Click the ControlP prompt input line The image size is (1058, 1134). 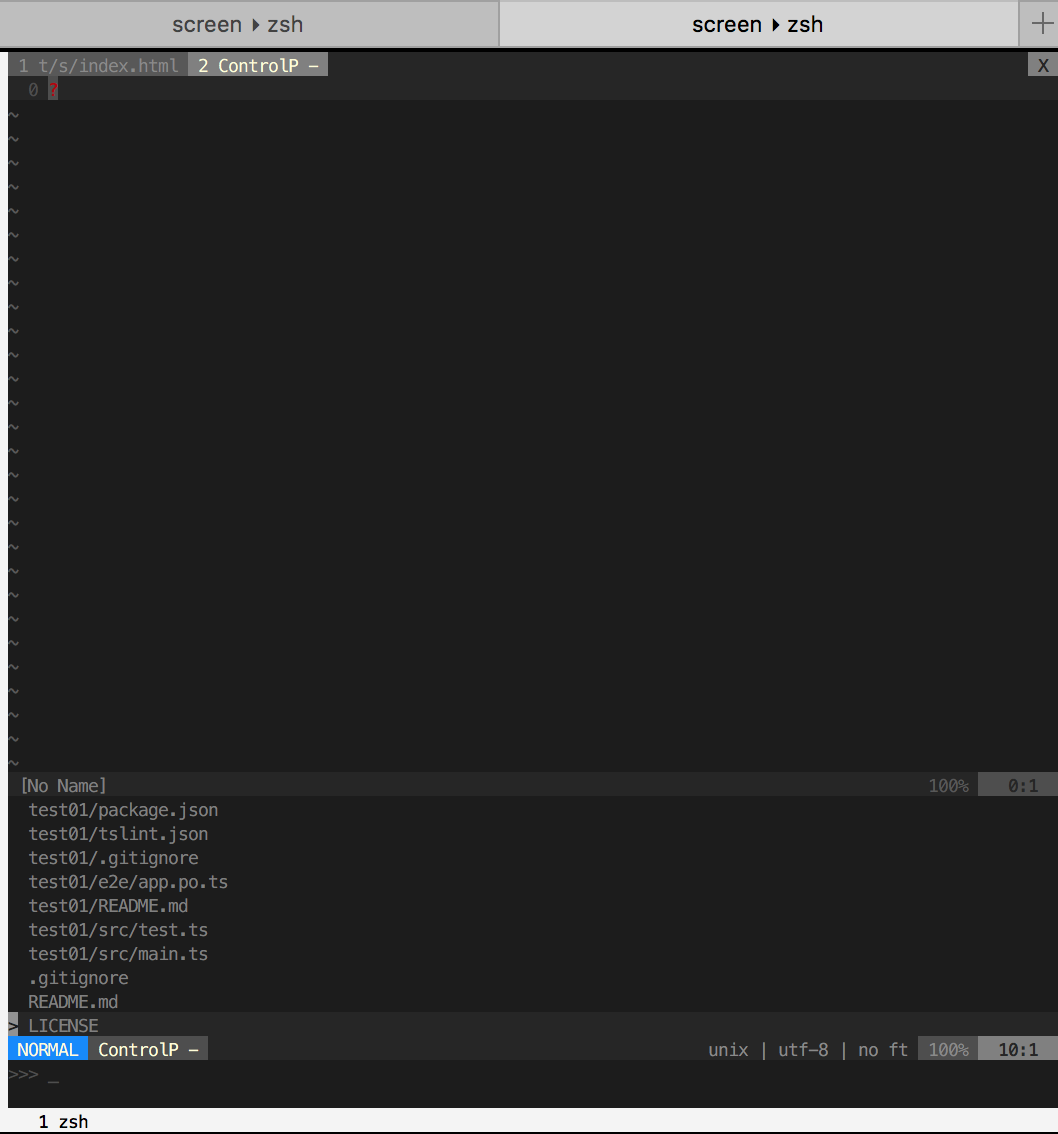click(533, 1074)
